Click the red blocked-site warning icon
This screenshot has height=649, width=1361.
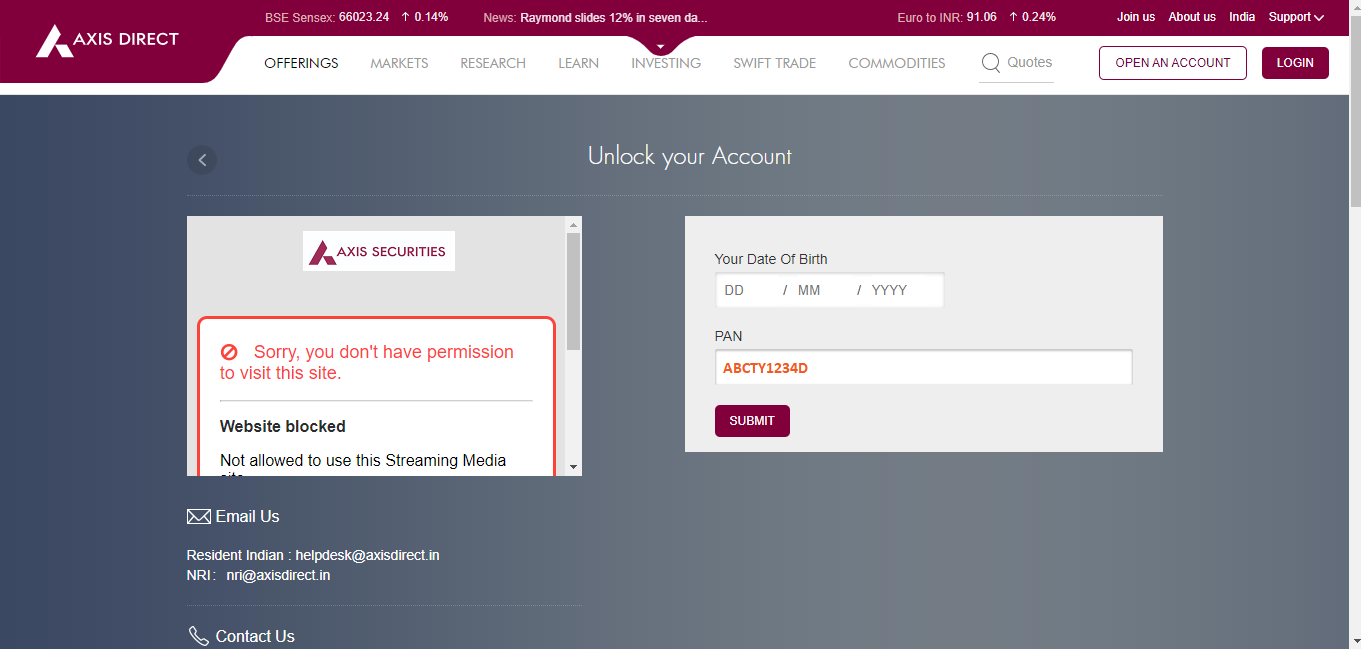click(x=229, y=352)
